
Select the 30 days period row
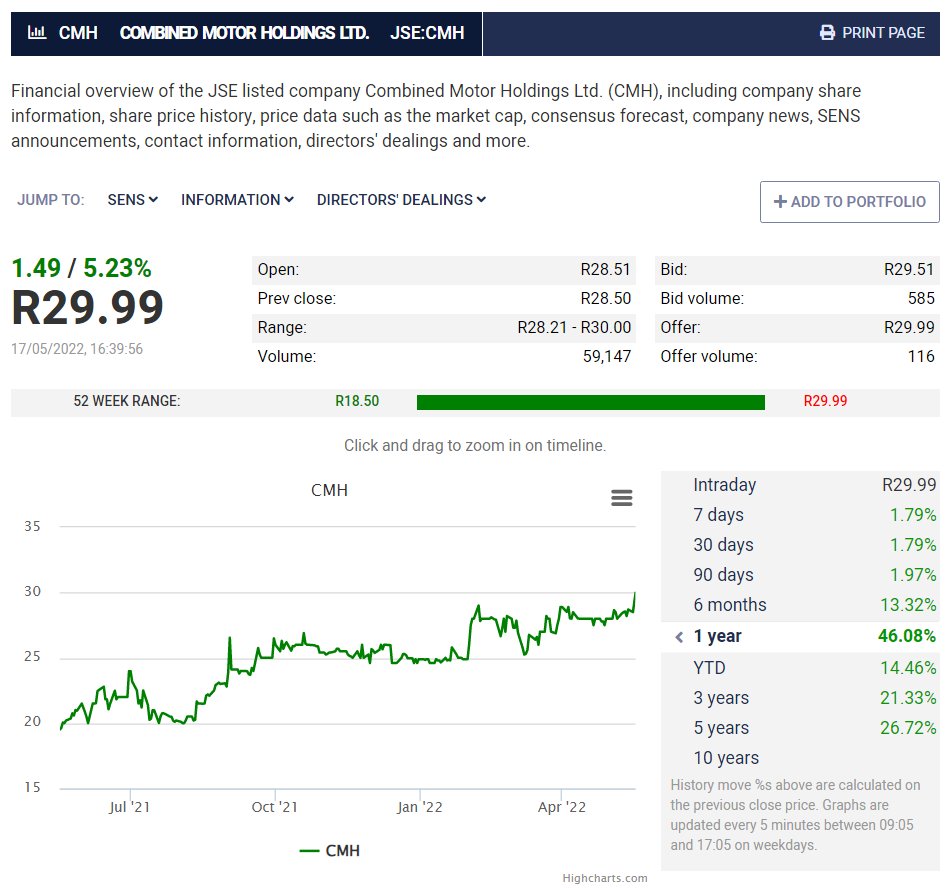(800, 545)
